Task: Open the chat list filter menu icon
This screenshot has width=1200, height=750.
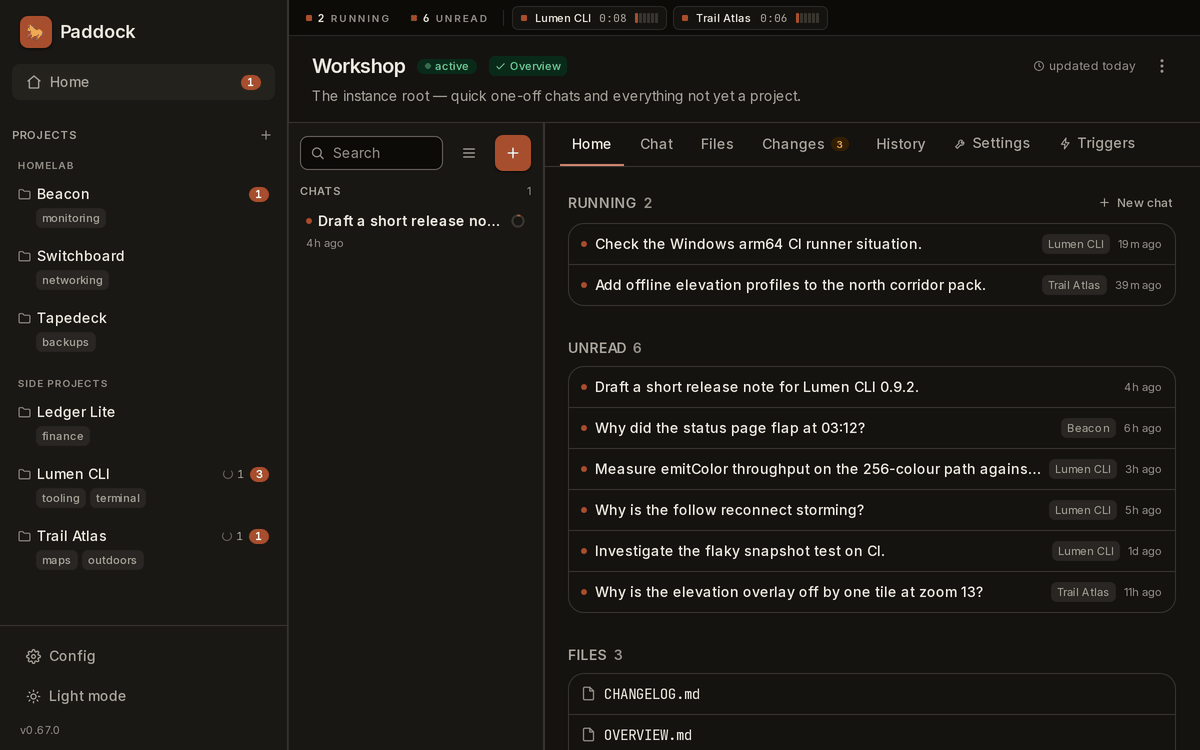Action: point(469,153)
